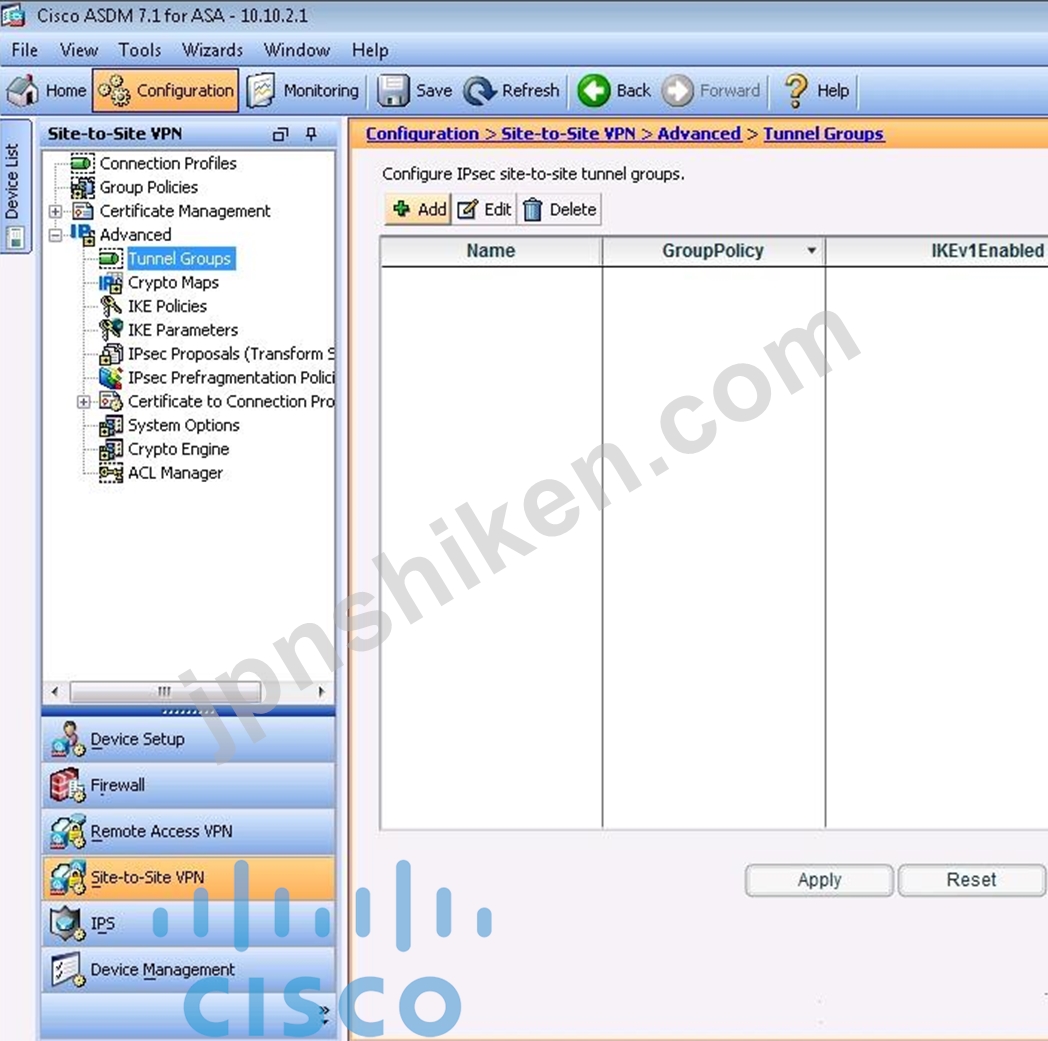Image resolution: width=1048 pixels, height=1041 pixels.
Task: Go to the Home view
Action: (47, 90)
